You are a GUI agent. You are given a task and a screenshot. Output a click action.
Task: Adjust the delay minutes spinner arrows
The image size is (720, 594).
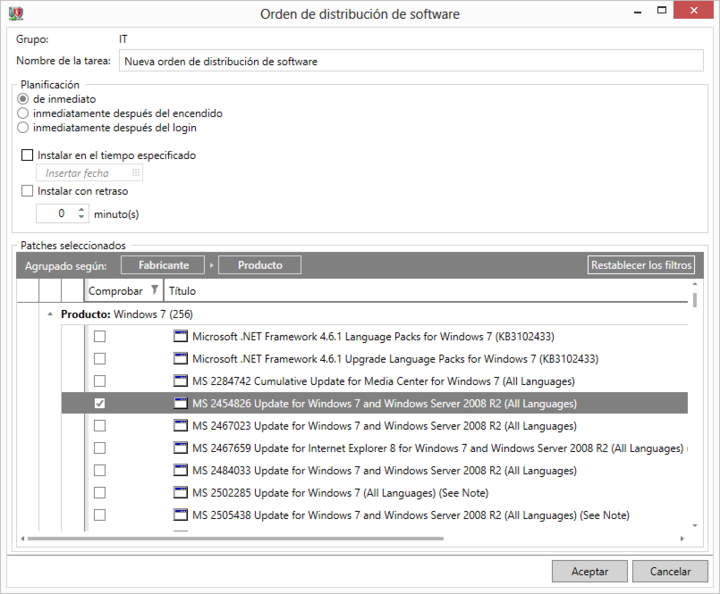pos(81,213)
